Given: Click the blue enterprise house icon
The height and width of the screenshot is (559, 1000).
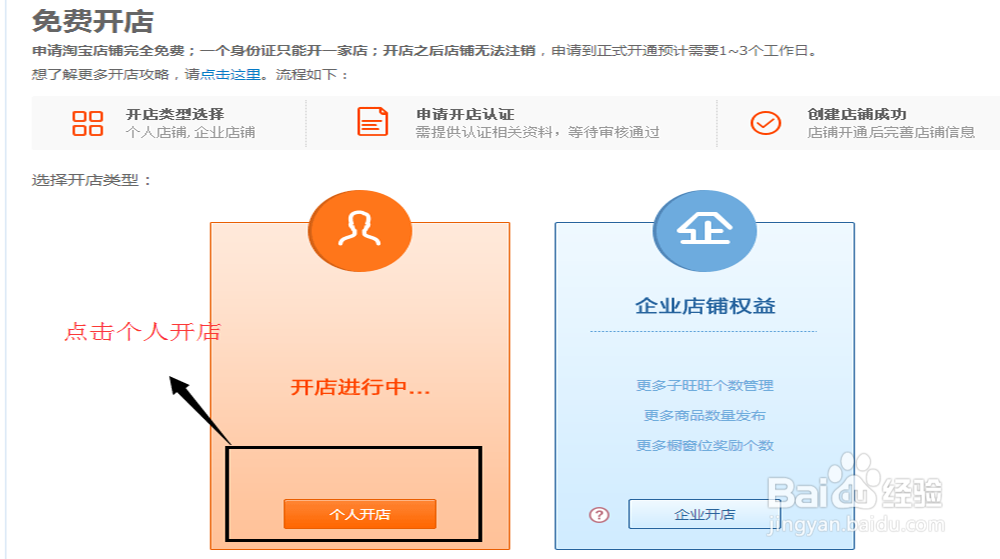Looking at the screenshot, I should (705, 231).
